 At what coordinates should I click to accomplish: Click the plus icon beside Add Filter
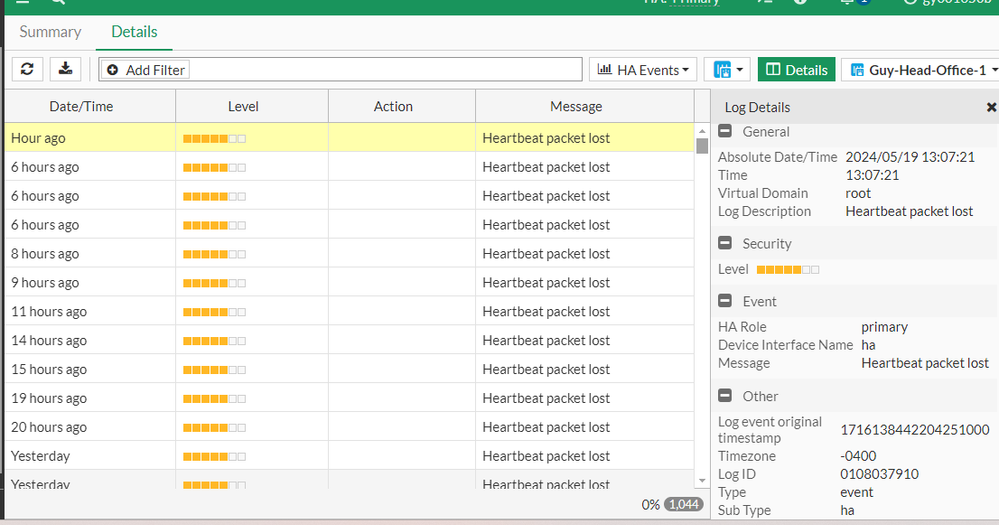112,70
